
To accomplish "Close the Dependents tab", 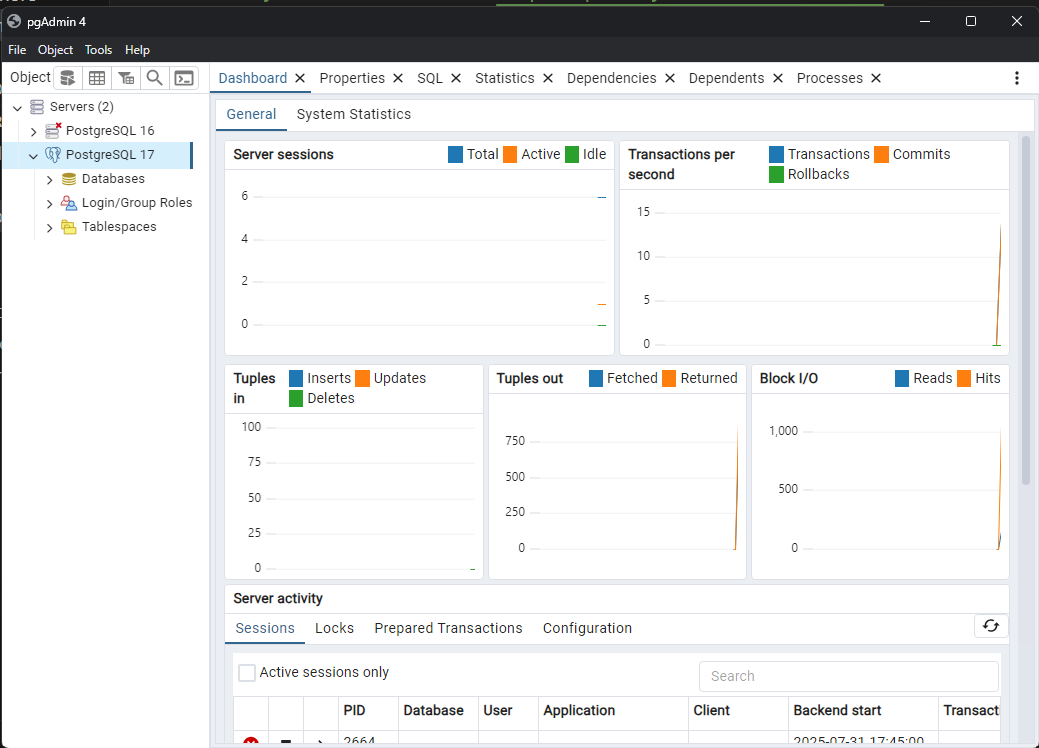I will [778, 78].
